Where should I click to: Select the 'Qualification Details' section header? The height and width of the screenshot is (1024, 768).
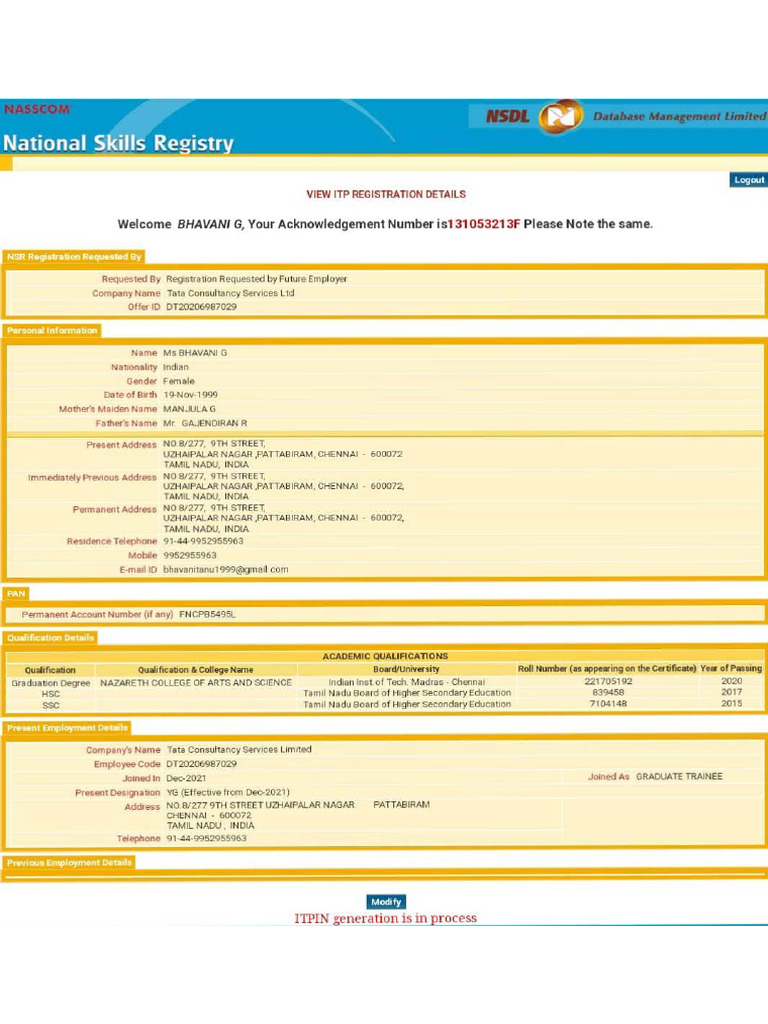pyautogui.click(x=50, y=637)
